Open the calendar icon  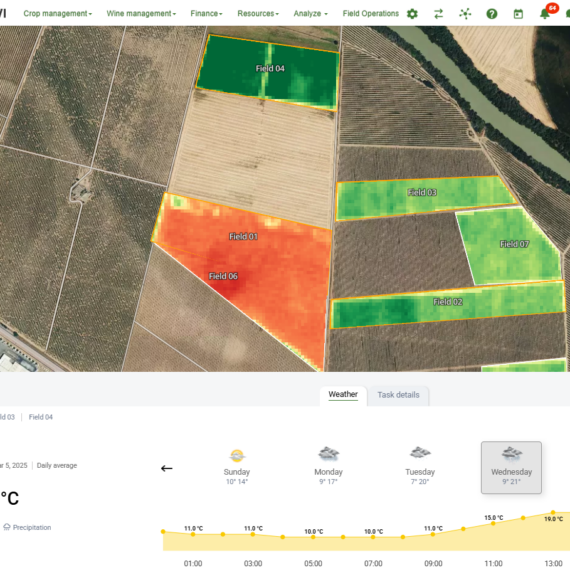[518, 14]
